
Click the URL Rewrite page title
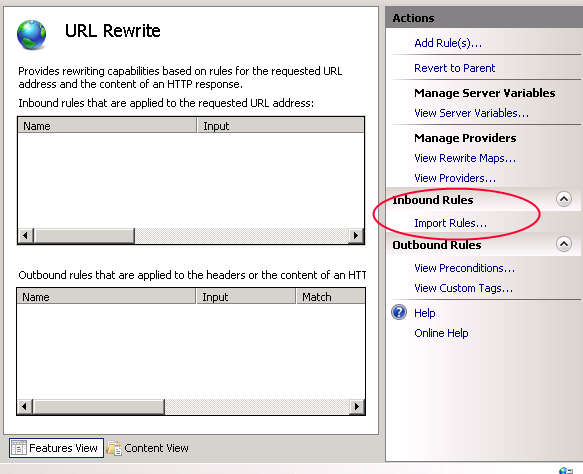113,30
